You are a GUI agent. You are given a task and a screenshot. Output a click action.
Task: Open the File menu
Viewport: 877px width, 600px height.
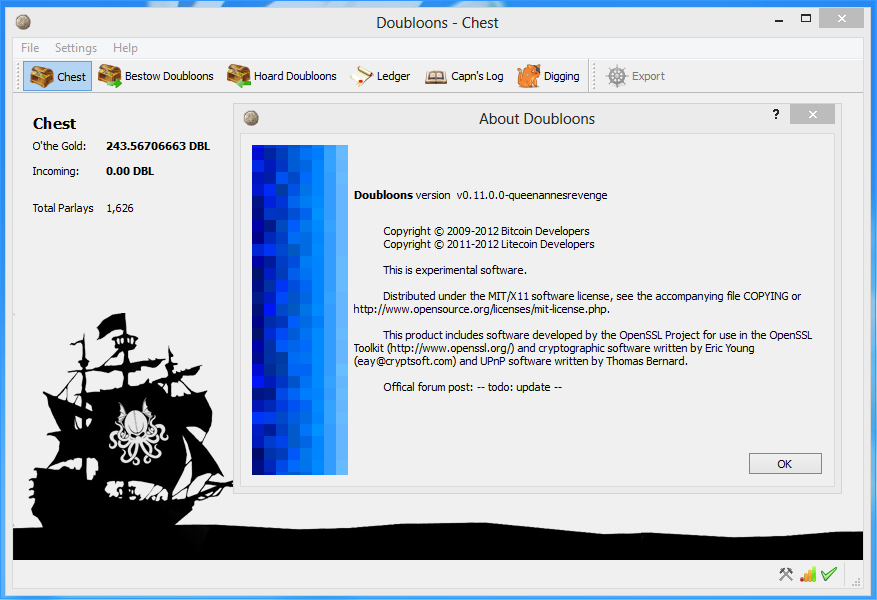click(30, 48)
